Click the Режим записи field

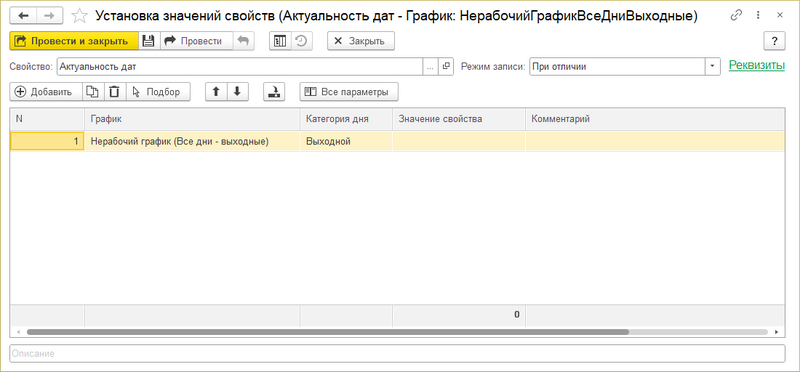(617, 66)
